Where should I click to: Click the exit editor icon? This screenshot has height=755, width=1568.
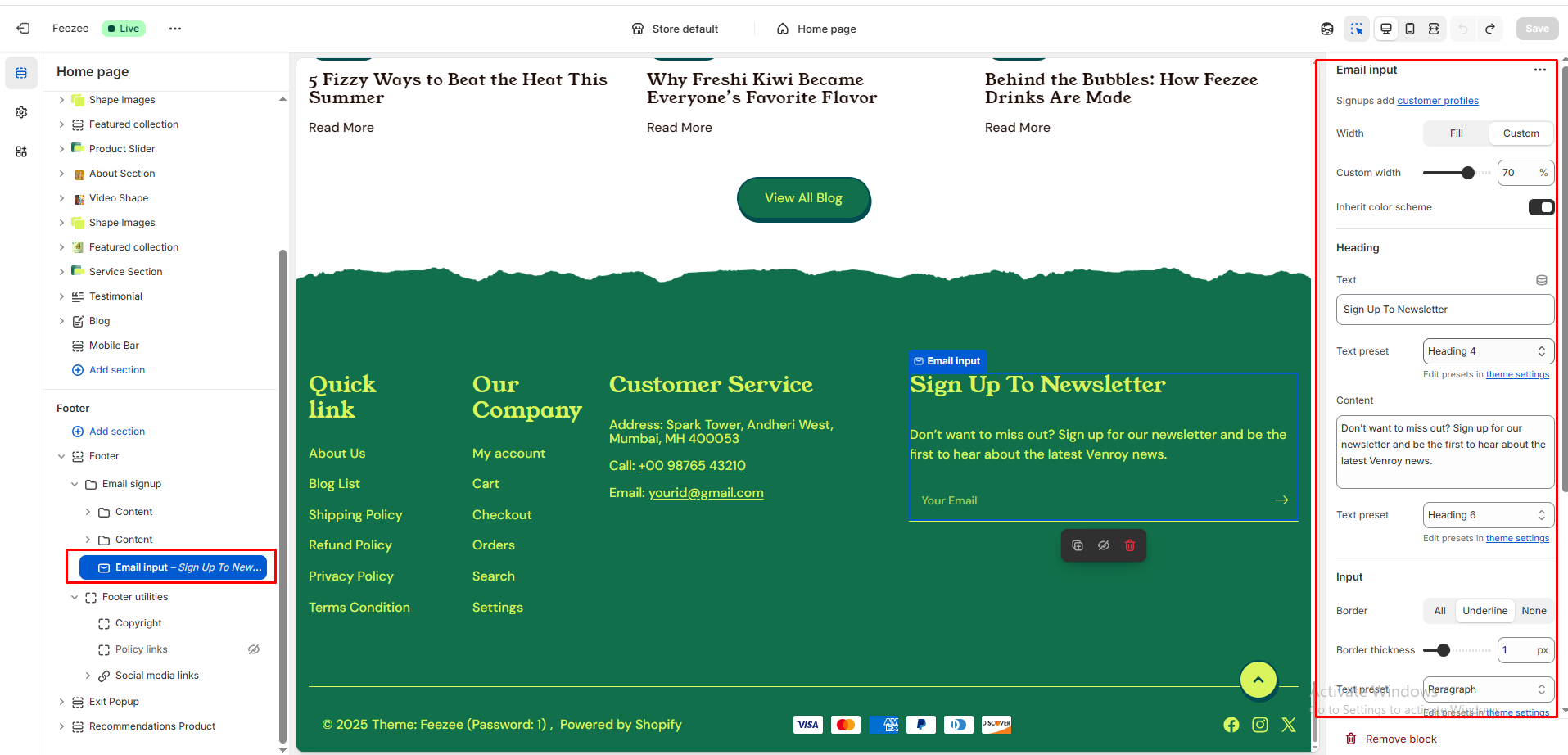(23, 29)
